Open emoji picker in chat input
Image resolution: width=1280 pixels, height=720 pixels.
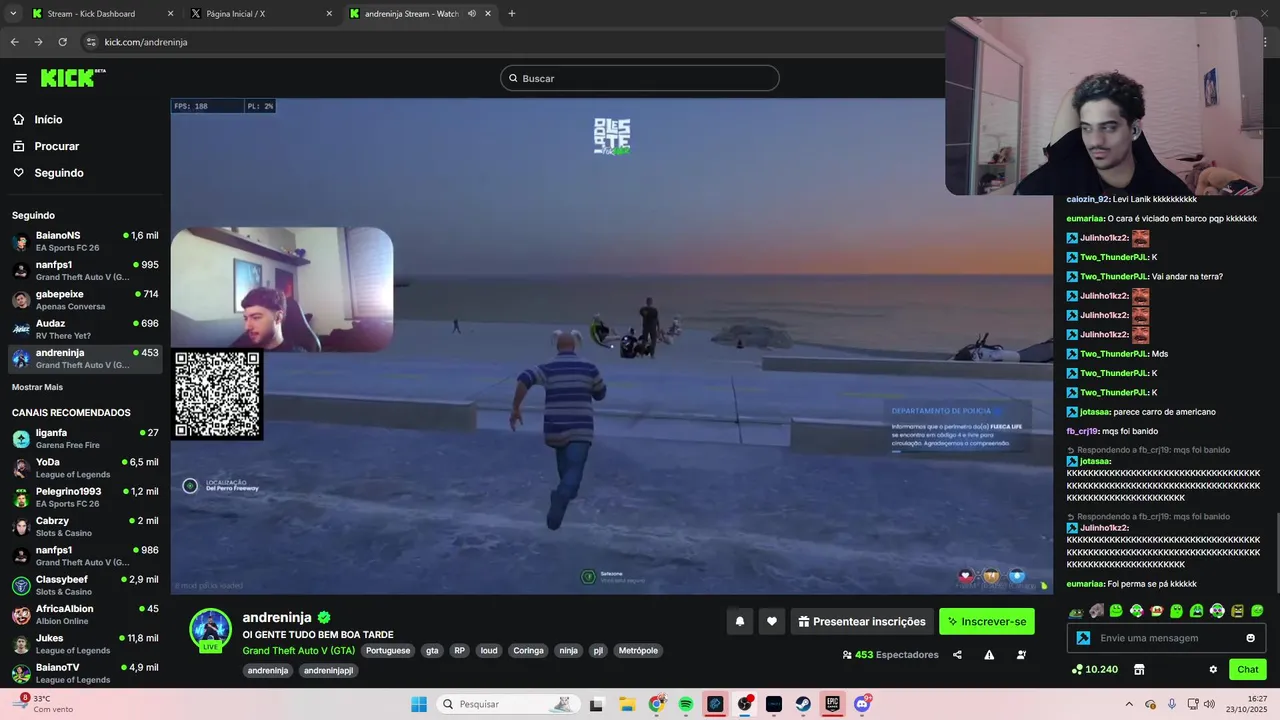pos(1251,638)
